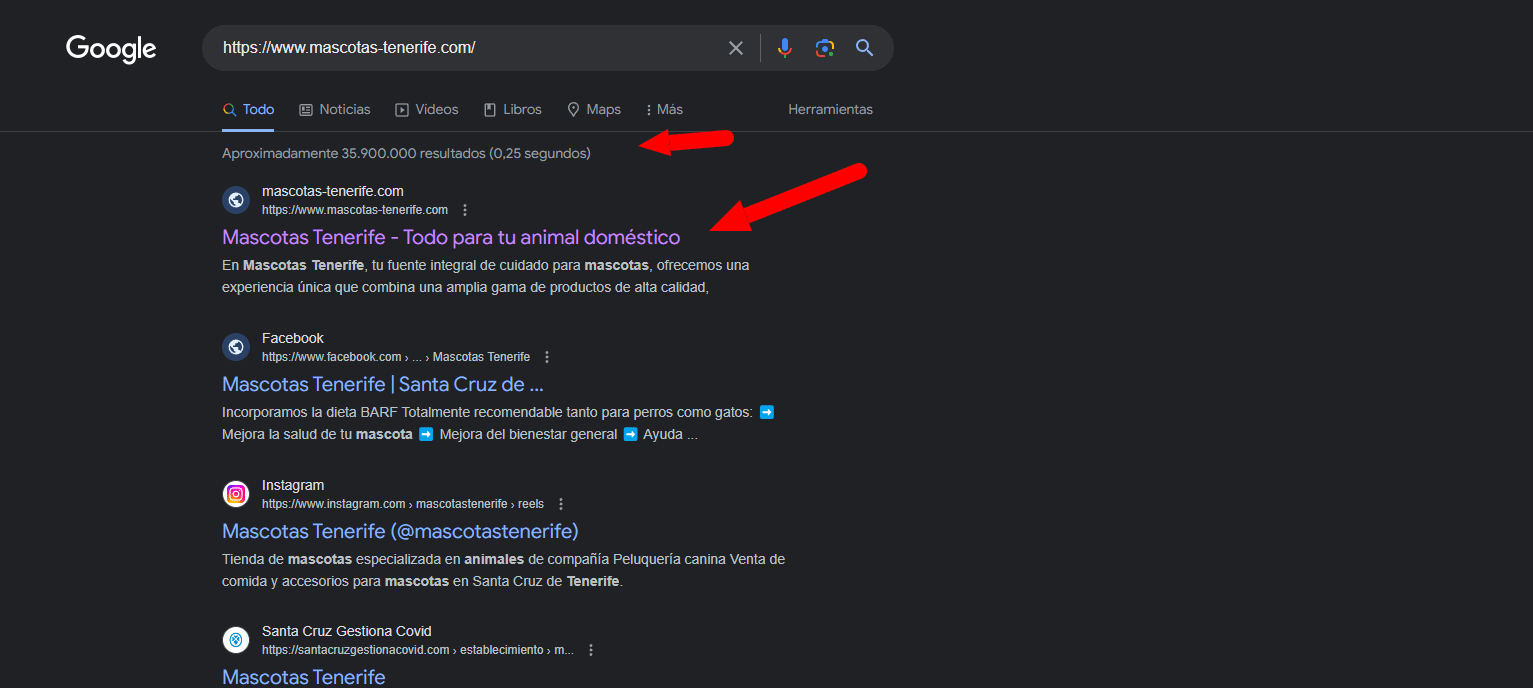The width and height of the screenshot is (1533, 688).
Task: Click the instagram.com mascotastenerife reels URL
Action: (x=403, y=504)
